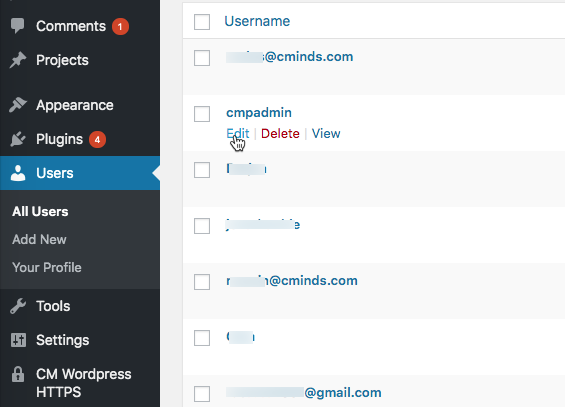Click the Comments speech bubble icon
This screenshot has width=565, height=407.
(17, 26)
